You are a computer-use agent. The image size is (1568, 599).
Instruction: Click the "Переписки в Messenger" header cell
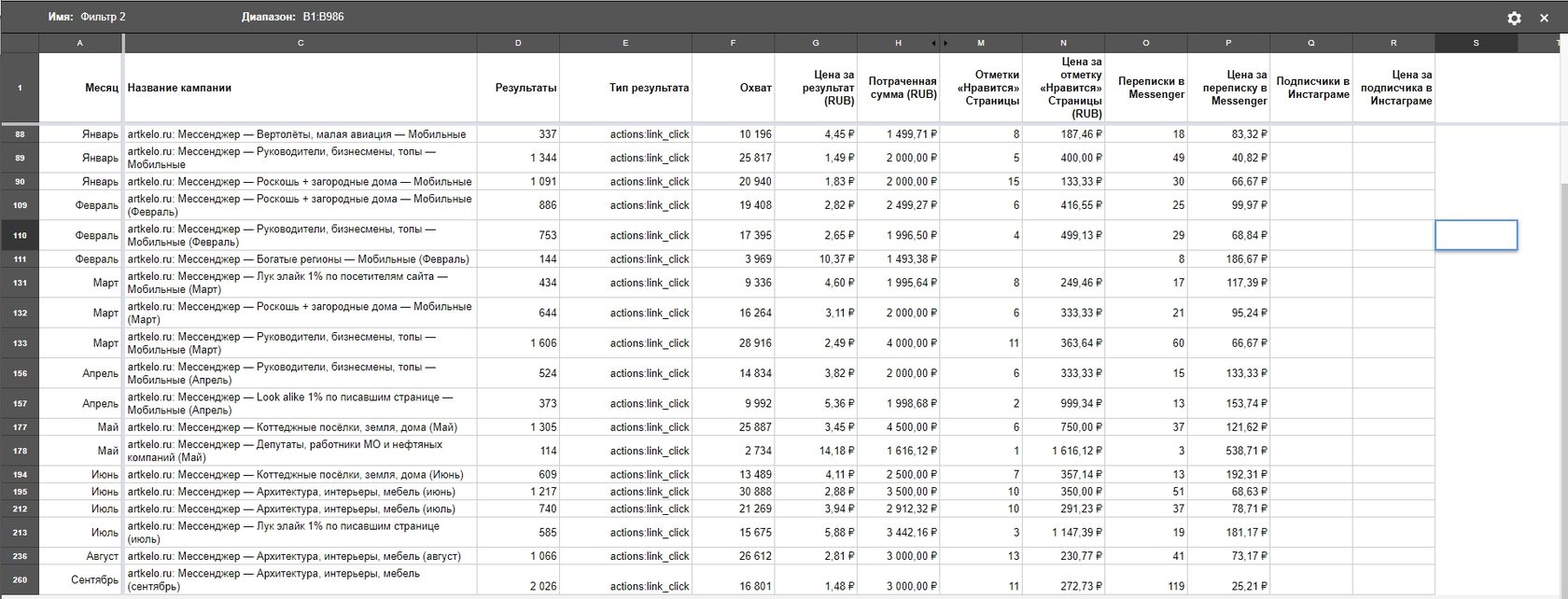(1146, 88)
